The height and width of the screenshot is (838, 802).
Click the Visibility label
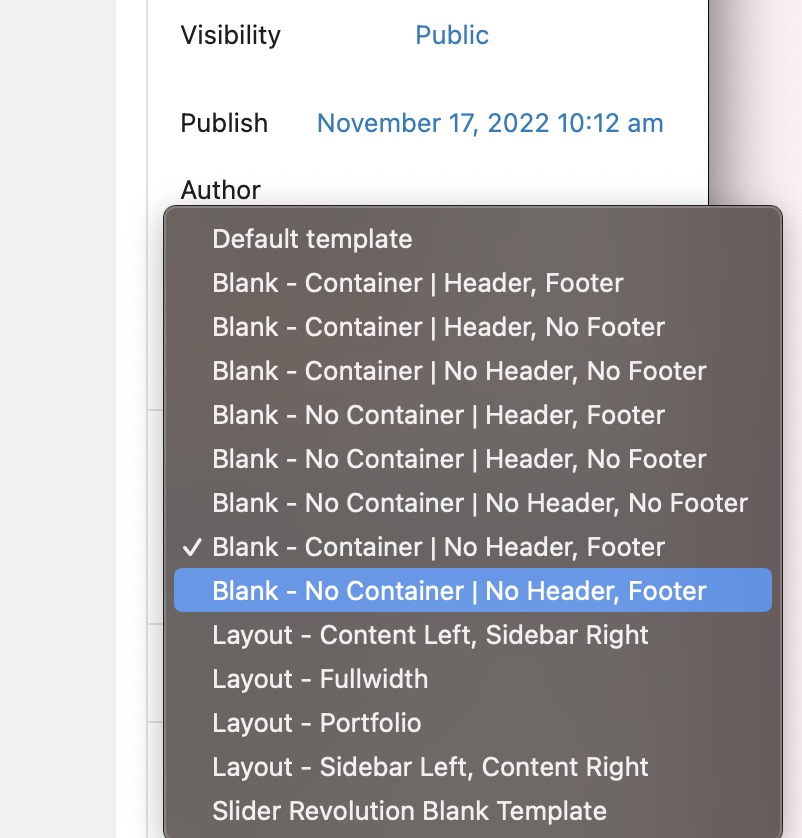coord(230,35)
